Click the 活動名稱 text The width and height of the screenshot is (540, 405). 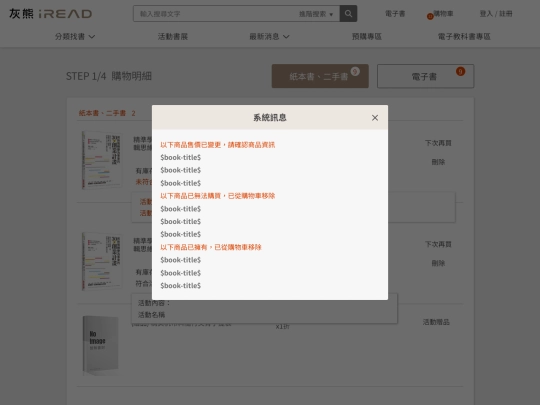coord(151,315)
